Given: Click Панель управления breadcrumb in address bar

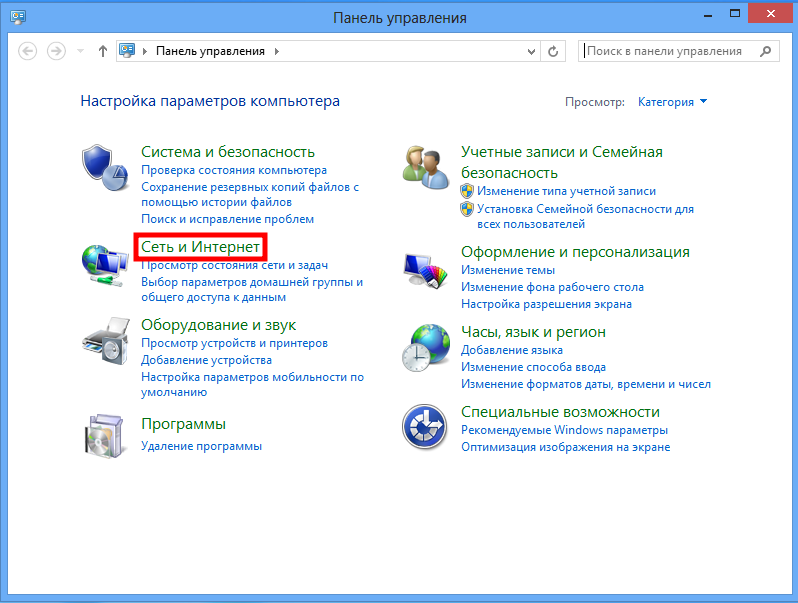Looking at the screenshot, I should coord(210,51).
